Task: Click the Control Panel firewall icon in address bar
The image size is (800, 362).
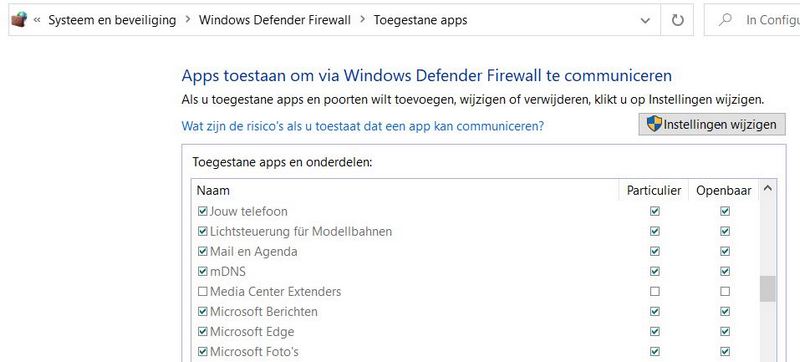Action: 19,20
